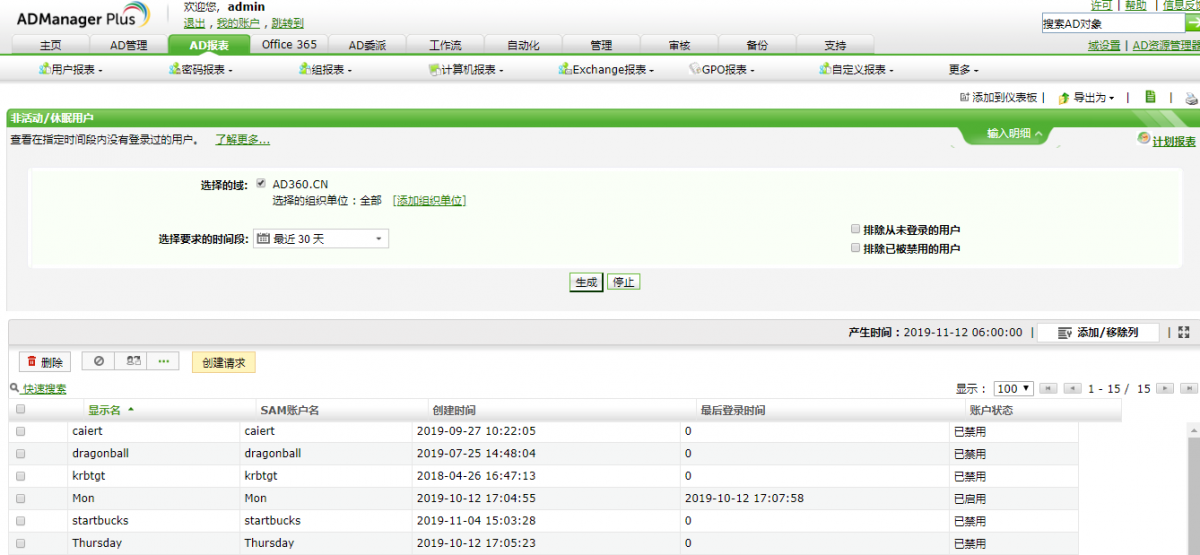Open the 组报表 dropdown menu
Viewport: 1200px width, 555px height.
click(x=325, y=70)
